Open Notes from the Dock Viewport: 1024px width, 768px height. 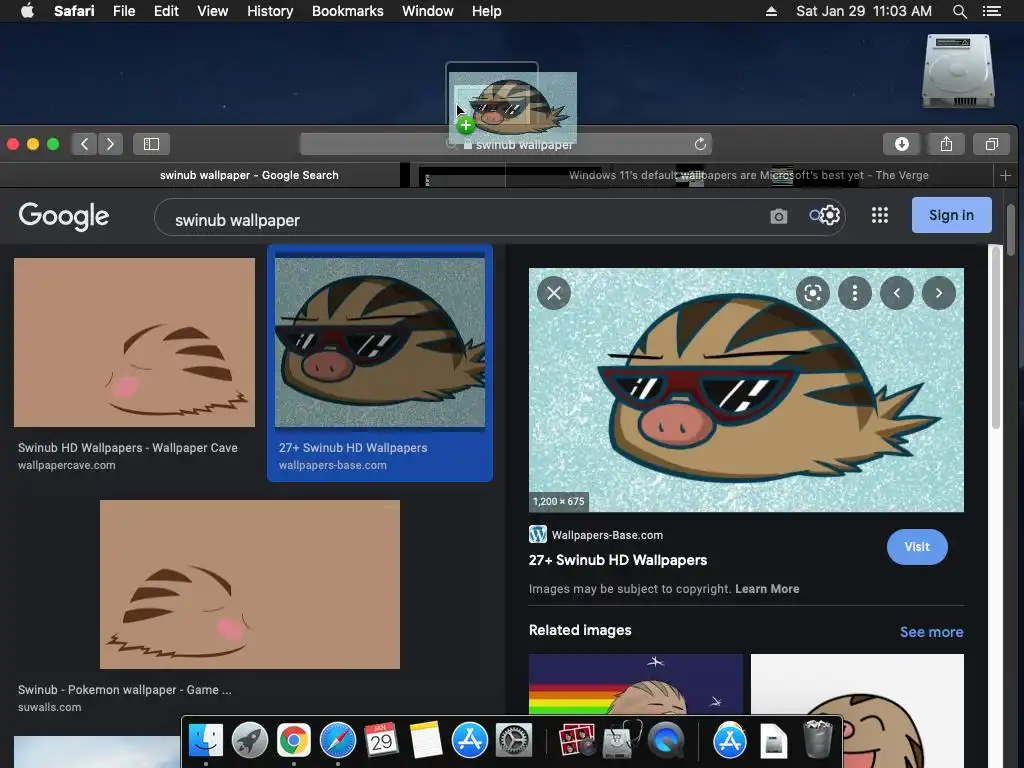[426, 741]
